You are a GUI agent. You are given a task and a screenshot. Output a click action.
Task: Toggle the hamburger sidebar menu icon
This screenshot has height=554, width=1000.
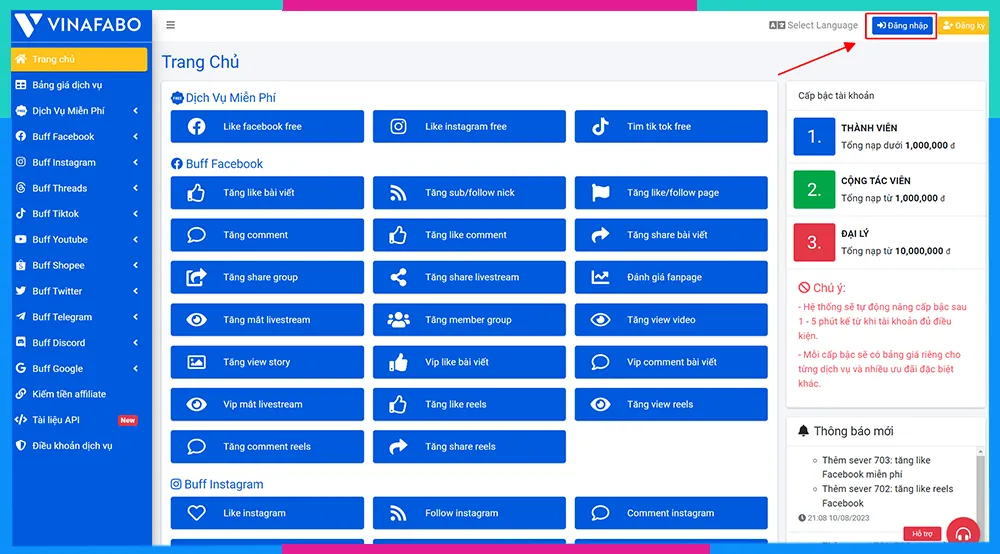pos(170,25)
